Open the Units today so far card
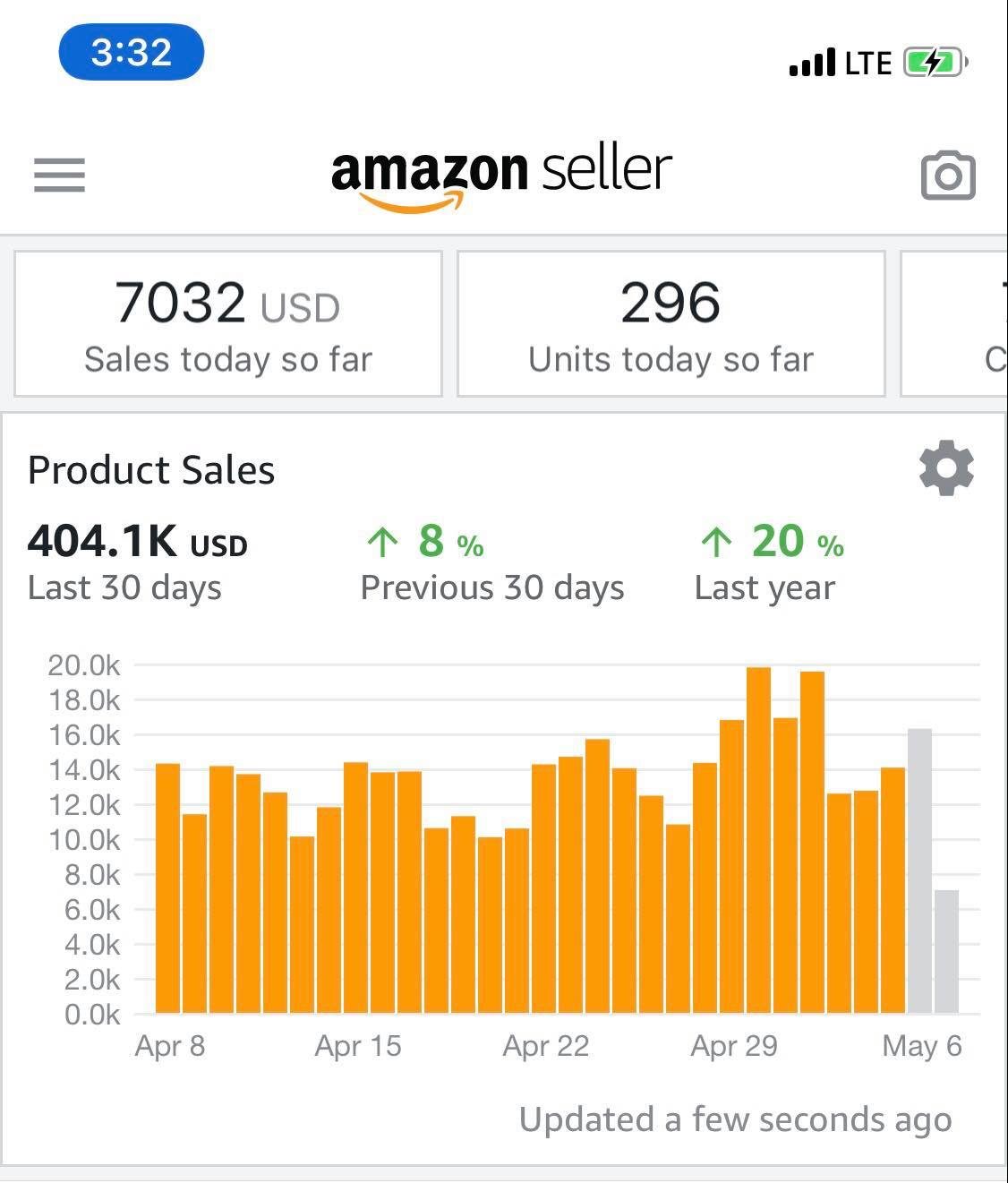 (x=671, y=323)
